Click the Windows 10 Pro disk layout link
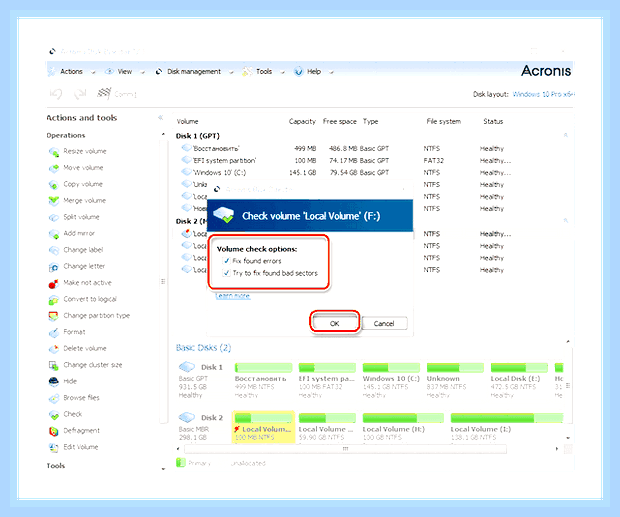The image size is (620, 517). 543,94
